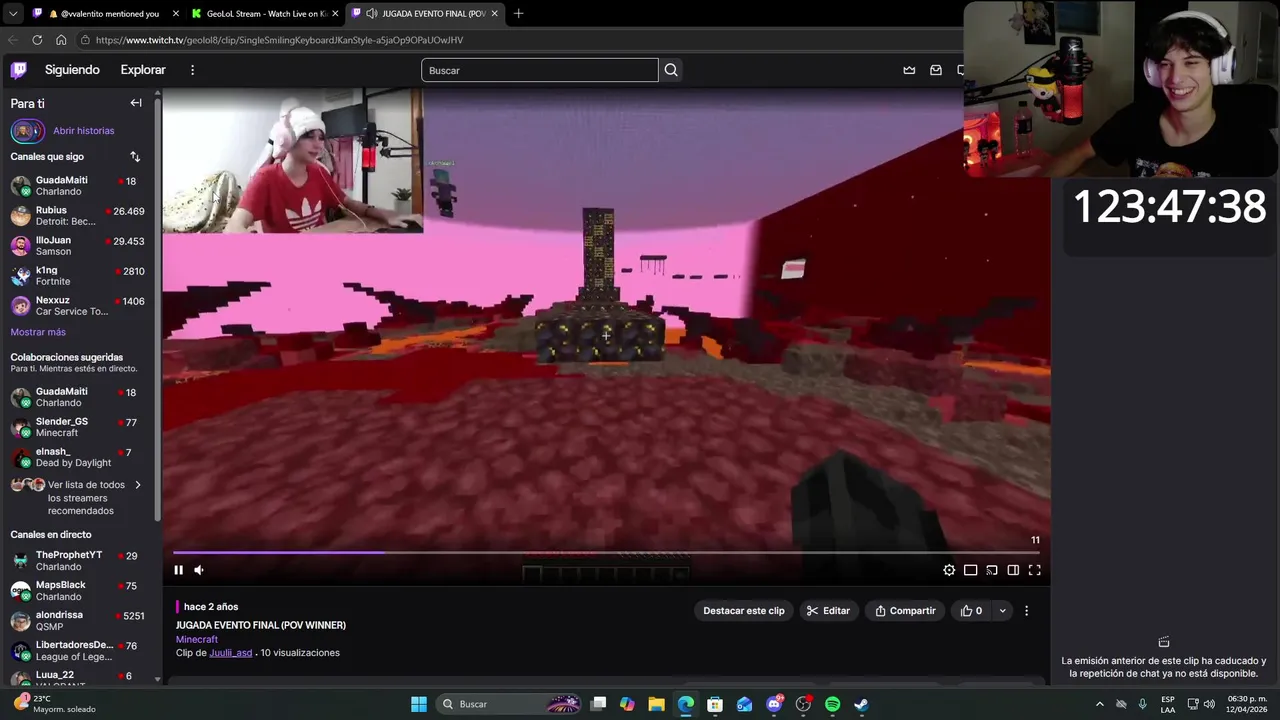Viewport: 1280px width, 720px height.
Task: Toggle the player's mini player mode
Action: coord(970,570)
